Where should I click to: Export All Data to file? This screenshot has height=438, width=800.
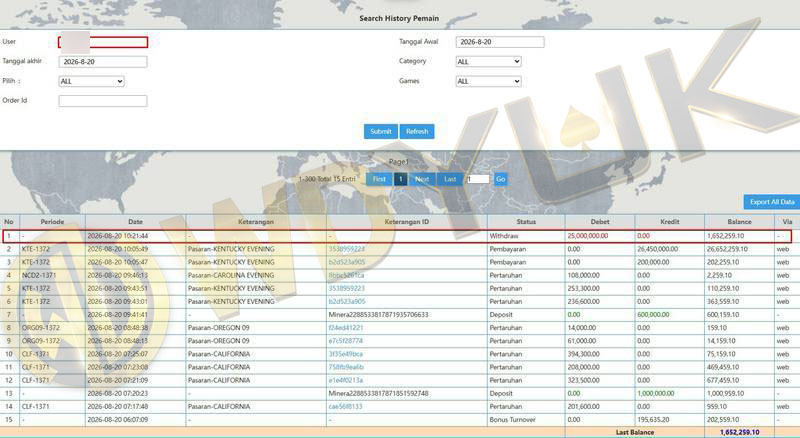pos(772,202)
